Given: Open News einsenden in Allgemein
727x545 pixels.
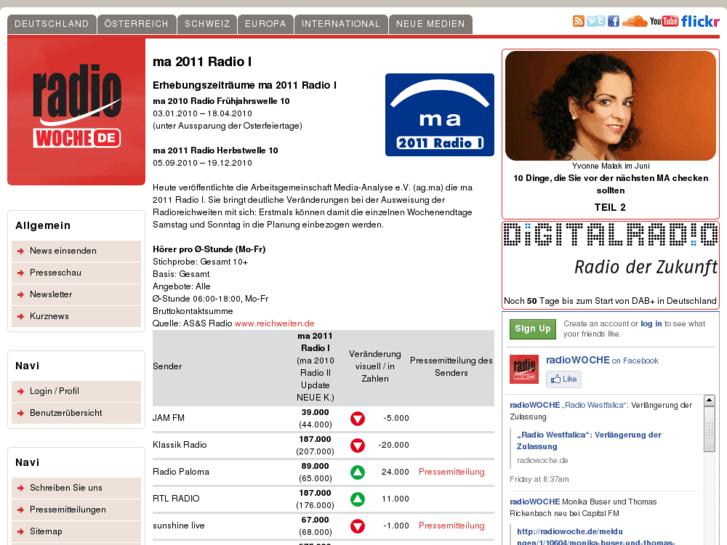Looking at the screenshot, I should point(77,251).
